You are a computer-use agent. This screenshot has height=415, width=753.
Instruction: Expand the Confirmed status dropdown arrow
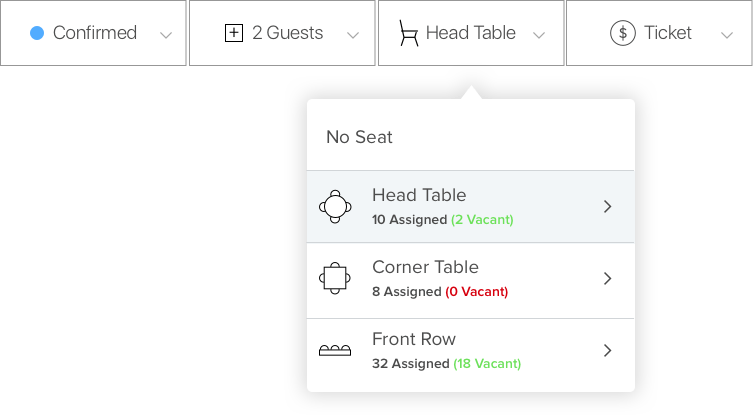click(x=166, y=35)
